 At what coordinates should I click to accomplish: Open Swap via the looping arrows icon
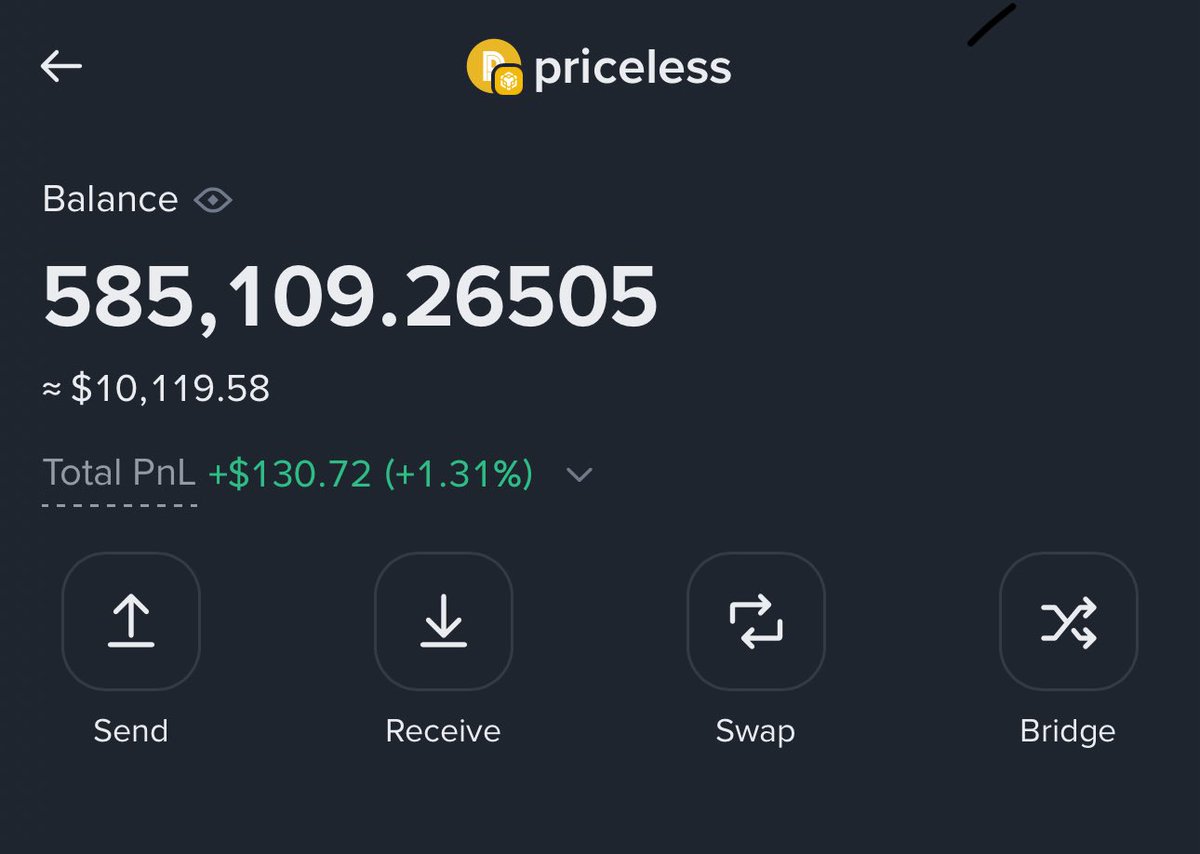click(x=756, y=621)
